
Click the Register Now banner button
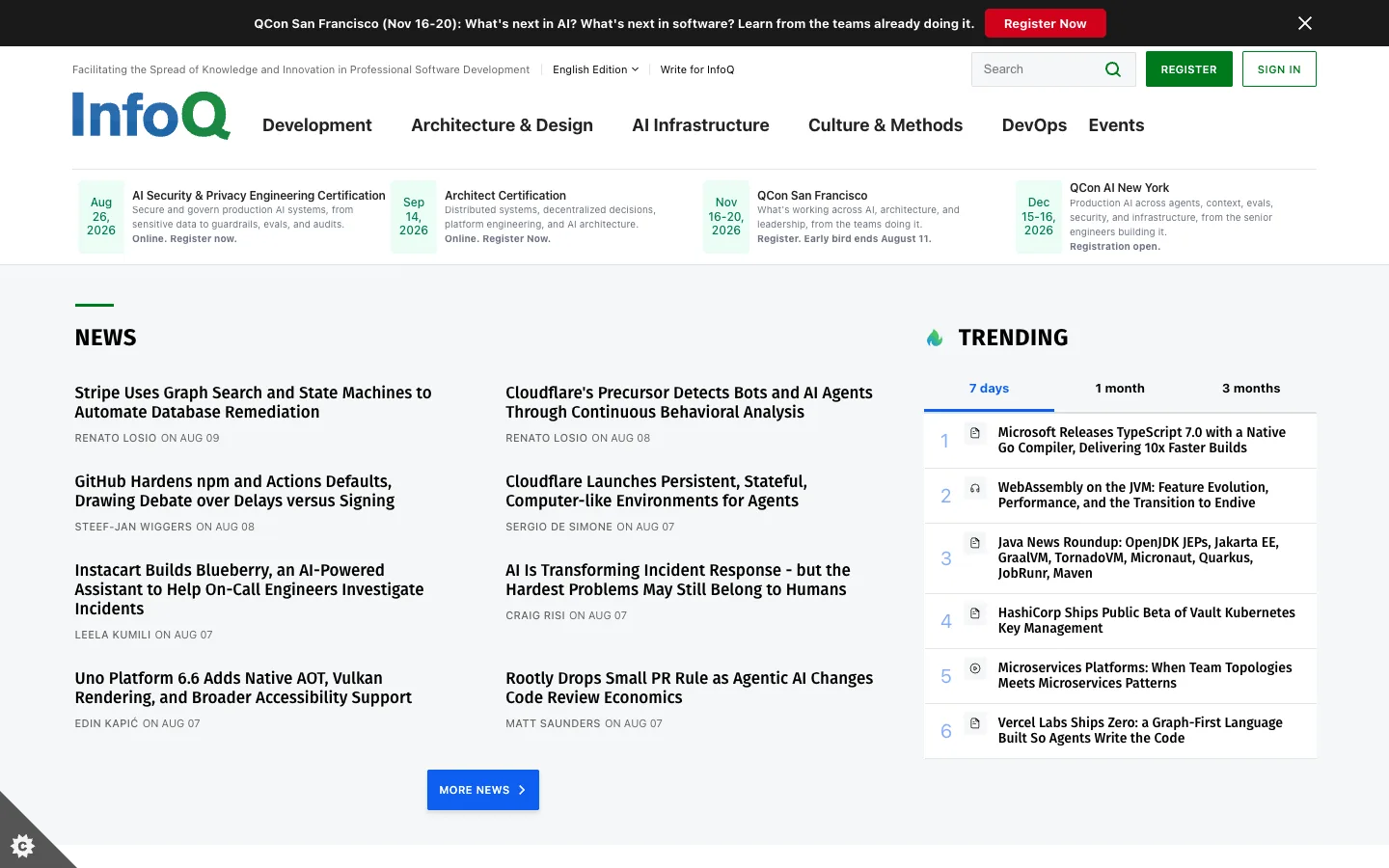[1045, 23]
